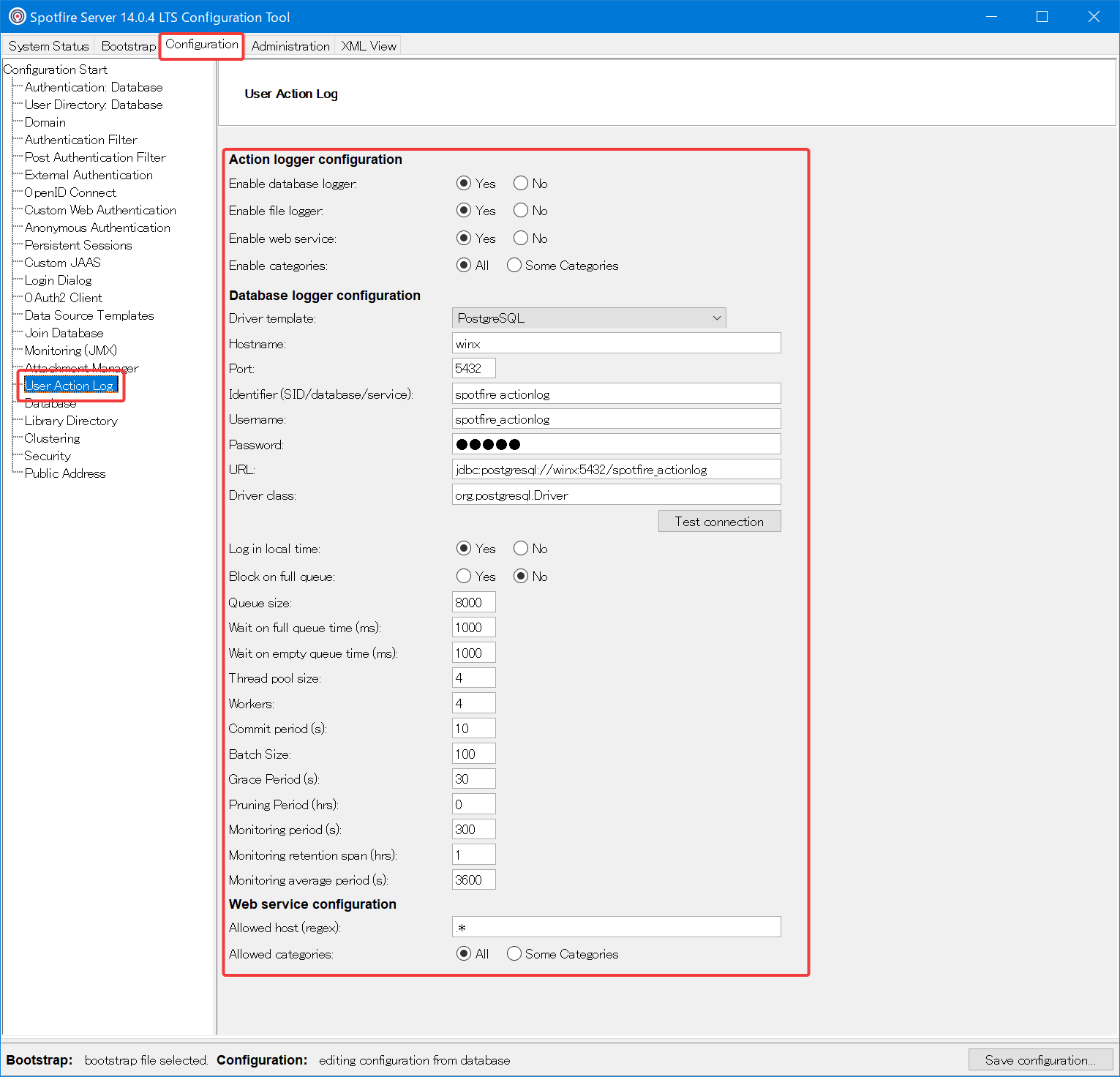Open User Directory: Database node
The width and height of the screenshot is (1120, 1077).
coord(94,105)
